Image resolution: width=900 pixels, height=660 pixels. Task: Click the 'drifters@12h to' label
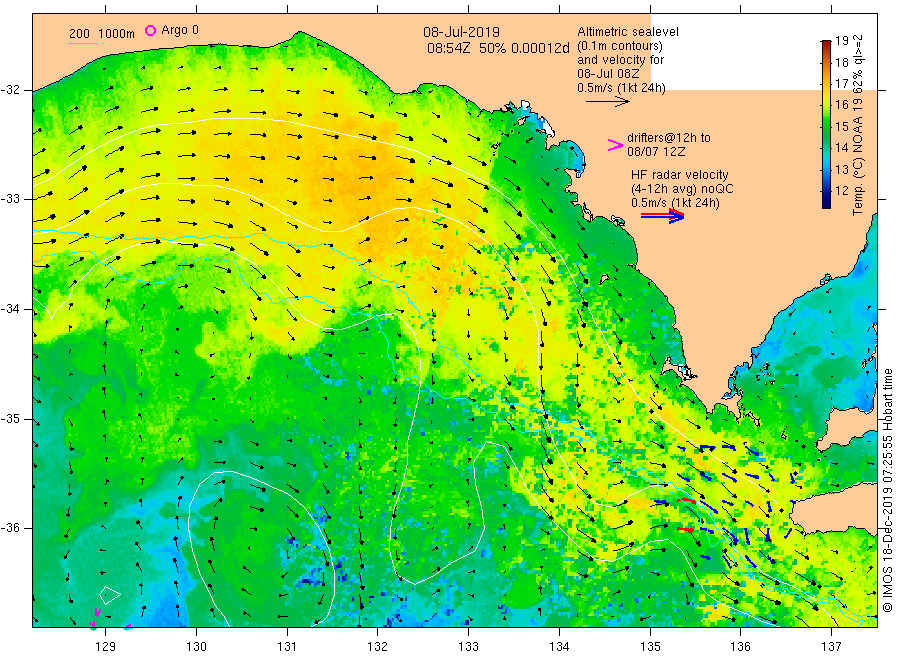[x=669, y=138]
